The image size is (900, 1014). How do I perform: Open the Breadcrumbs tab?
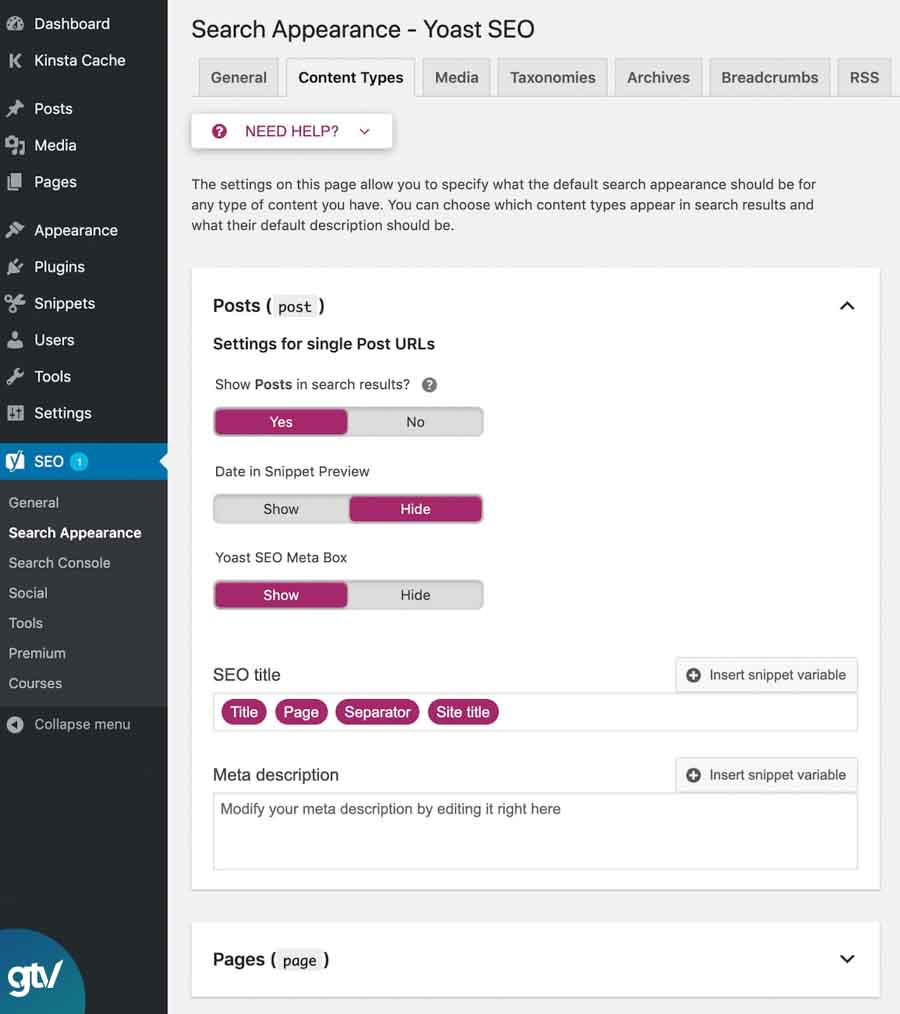tap(769, 77)
